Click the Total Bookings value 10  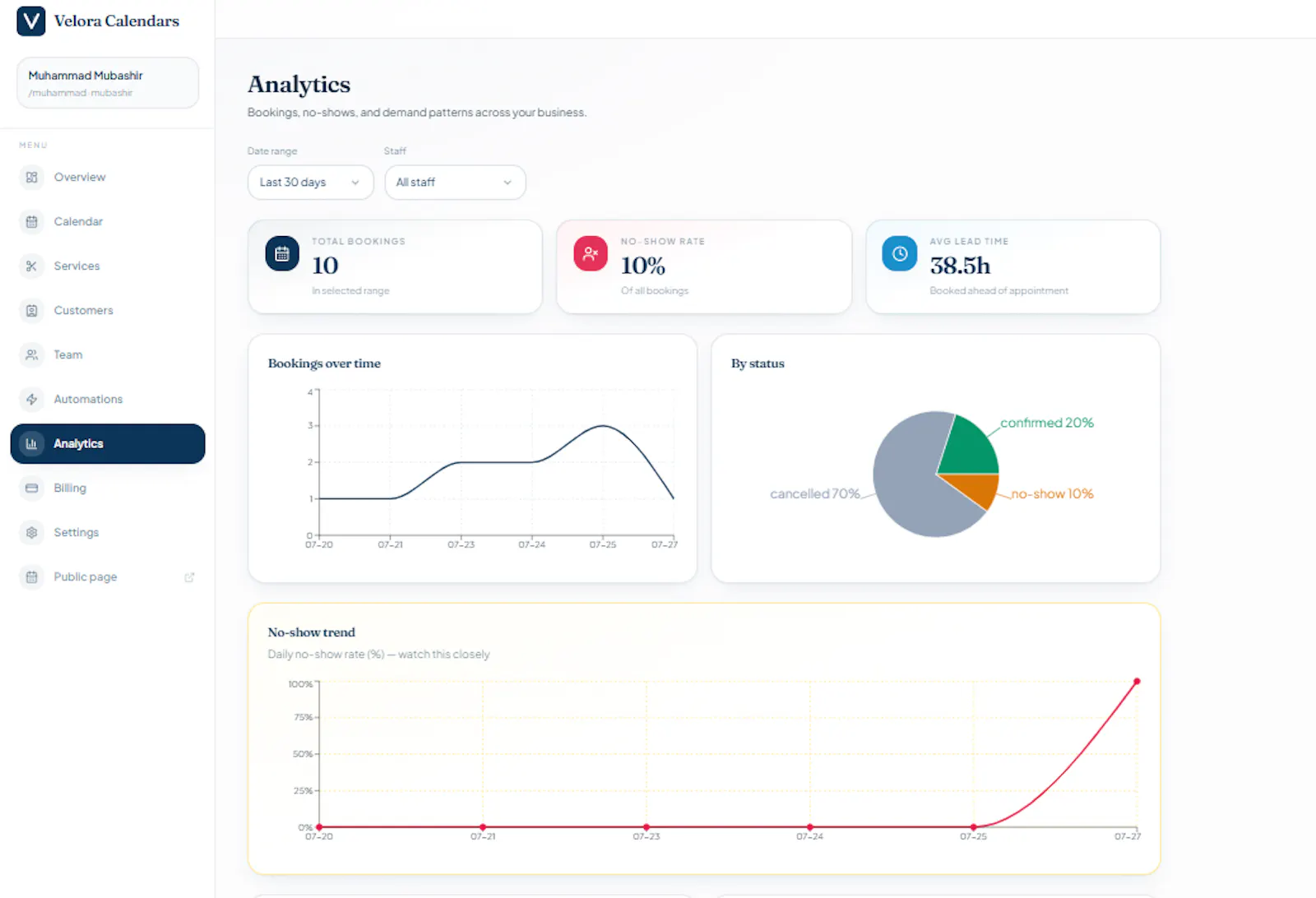325,266
